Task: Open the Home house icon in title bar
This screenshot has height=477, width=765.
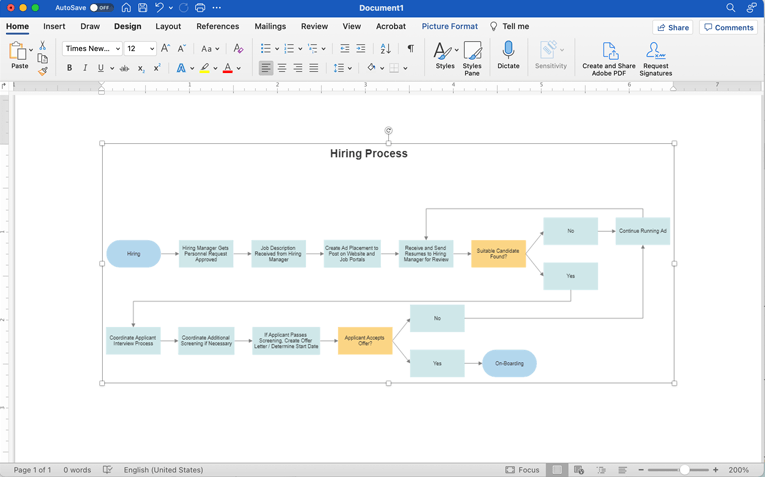Action: point(126,8)
